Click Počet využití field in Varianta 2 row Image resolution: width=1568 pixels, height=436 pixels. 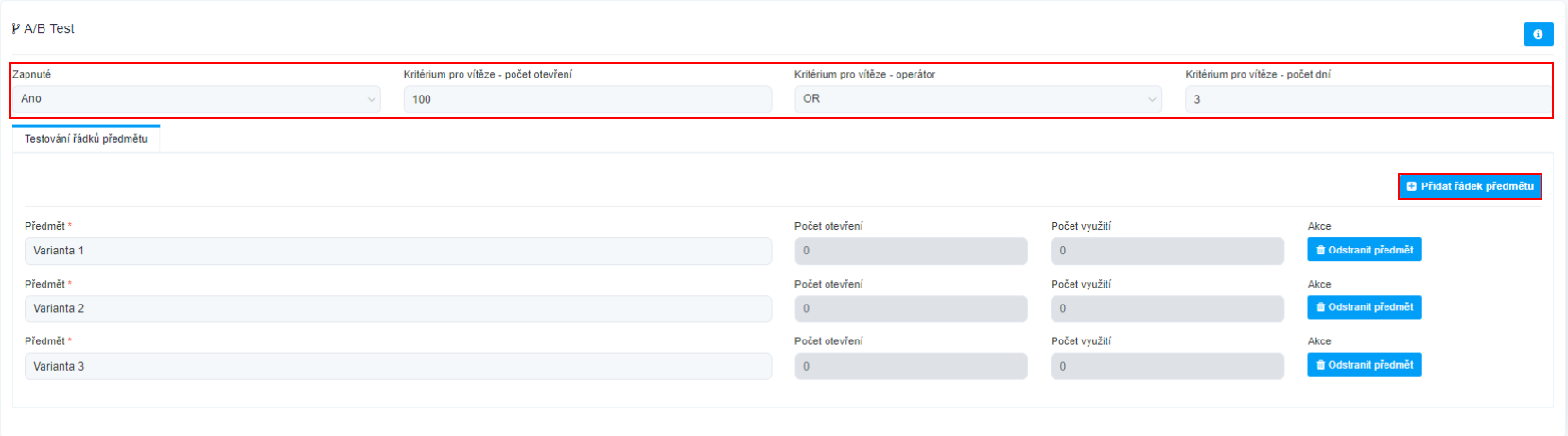[x=1167, y=308]
